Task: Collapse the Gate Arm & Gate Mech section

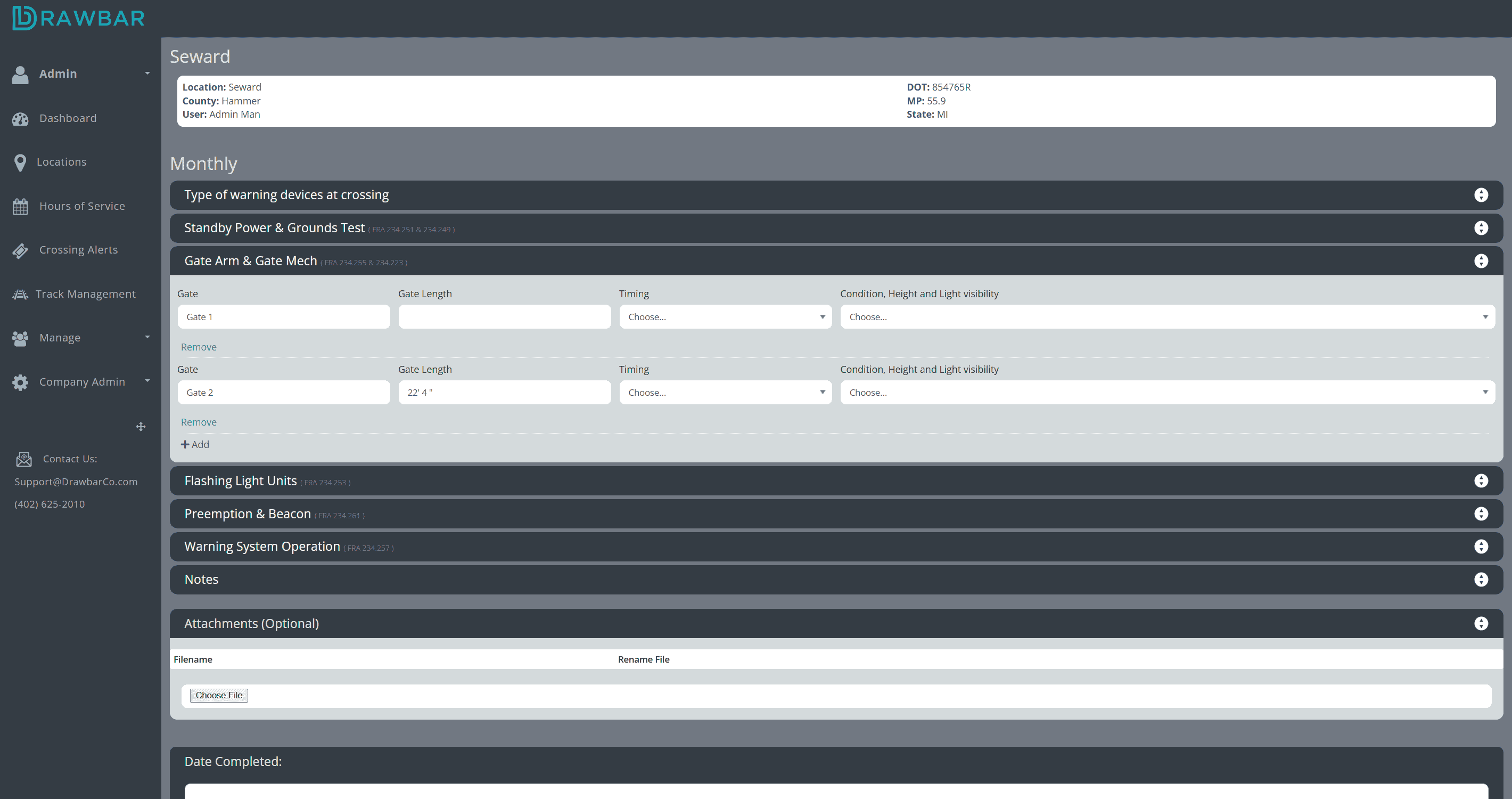Action: [x=1482, y=260]
